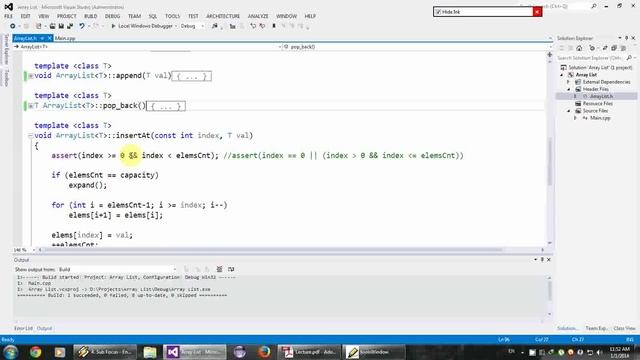Switch to the Error List tab
The width and height of the screenshot is (640, 360).
coord(23,328)
